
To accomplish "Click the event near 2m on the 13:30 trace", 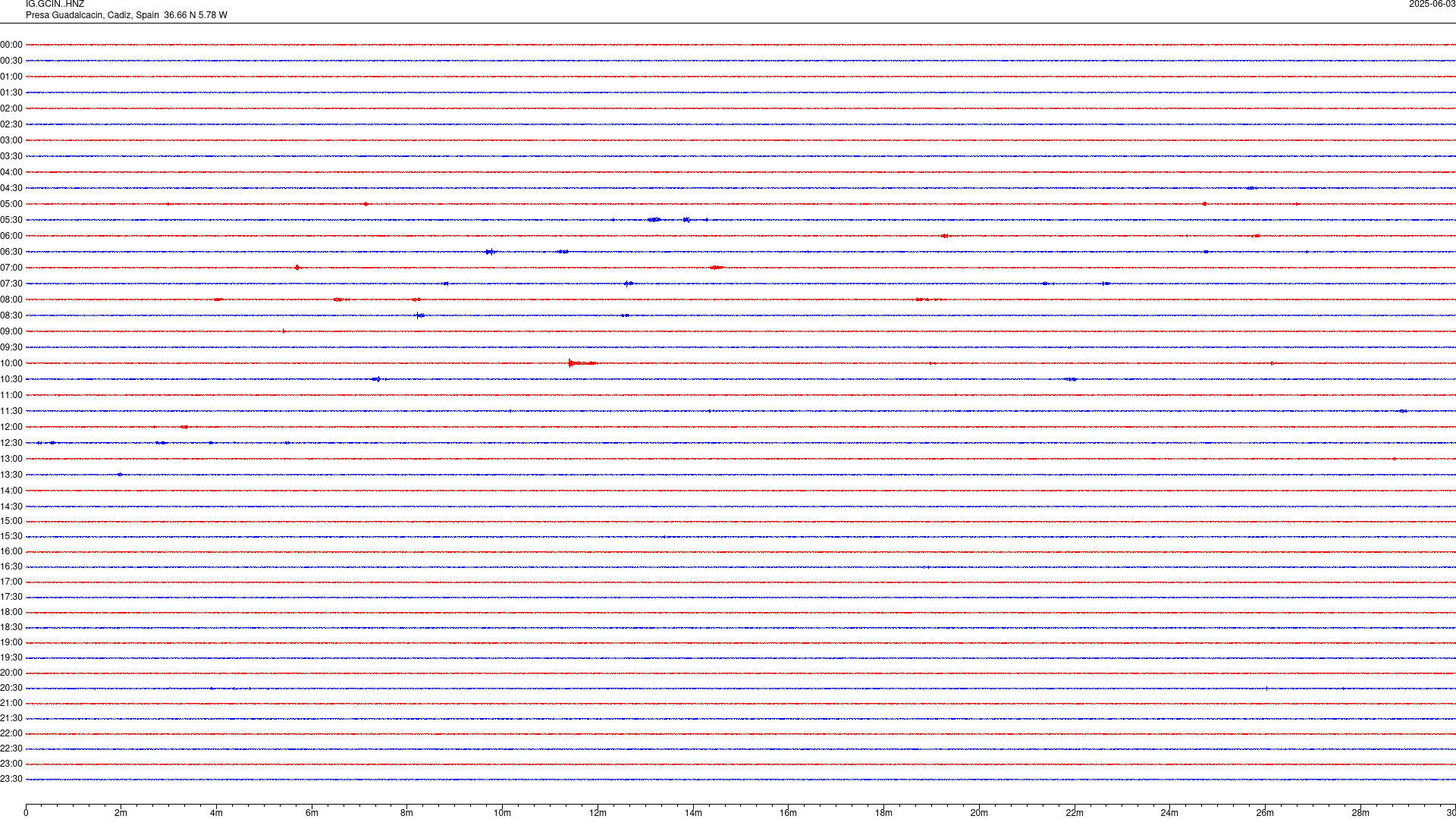I will tap(120, 475).
